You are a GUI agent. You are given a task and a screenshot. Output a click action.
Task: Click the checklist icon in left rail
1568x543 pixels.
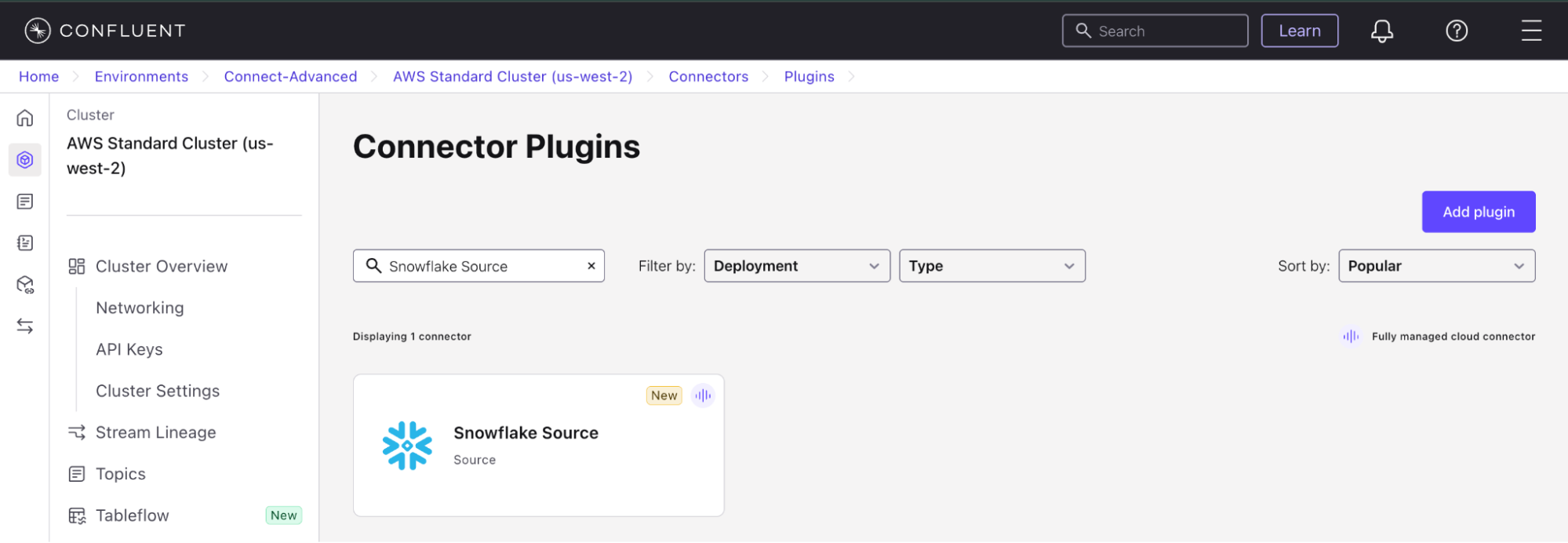25,243
